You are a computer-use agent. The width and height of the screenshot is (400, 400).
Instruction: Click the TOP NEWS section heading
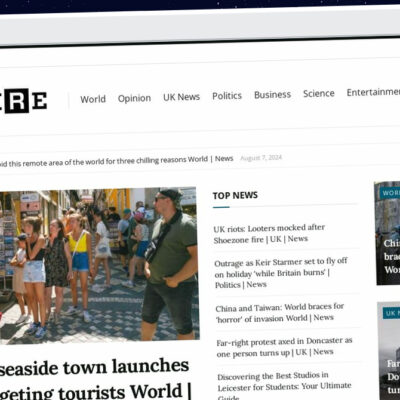click(x=235, y=195)
